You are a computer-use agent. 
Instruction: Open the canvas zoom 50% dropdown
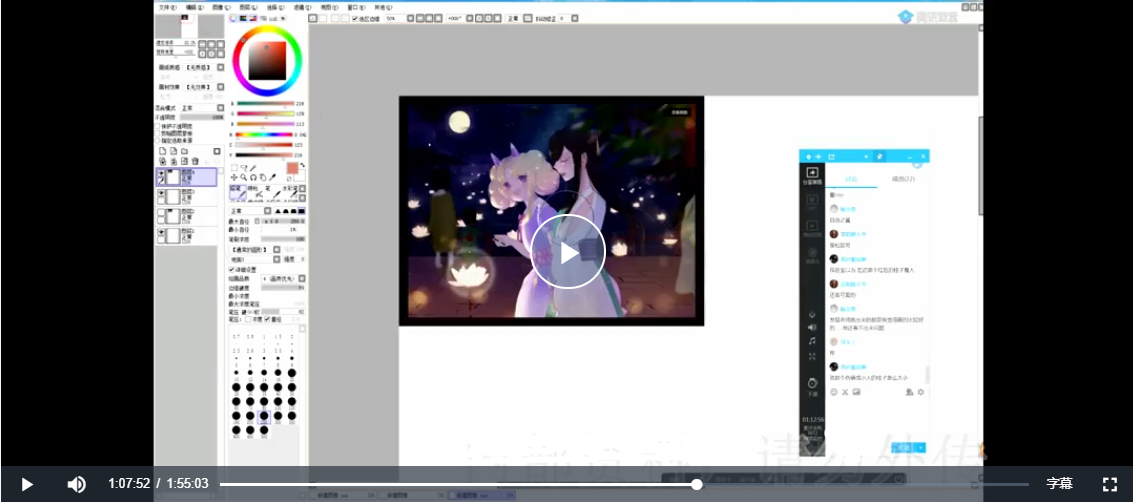(402, 19)
